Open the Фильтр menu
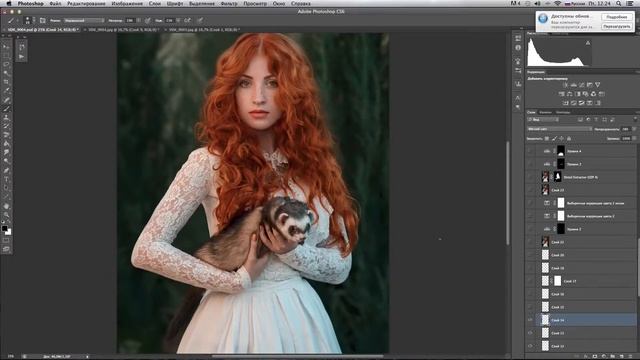 click(229, 3)
